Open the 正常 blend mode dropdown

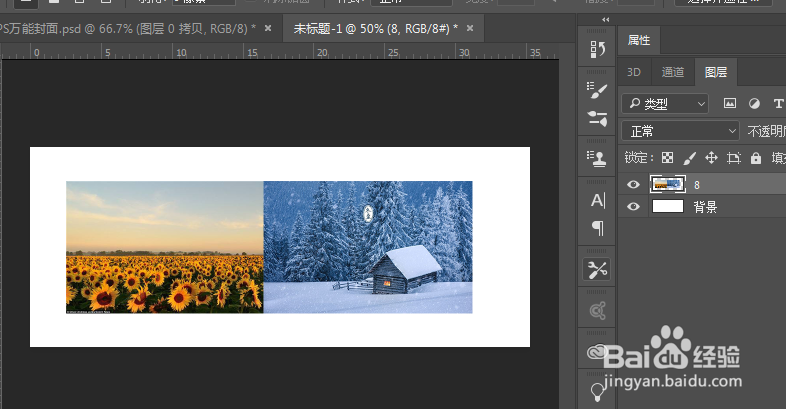click(x=680, y=131)
